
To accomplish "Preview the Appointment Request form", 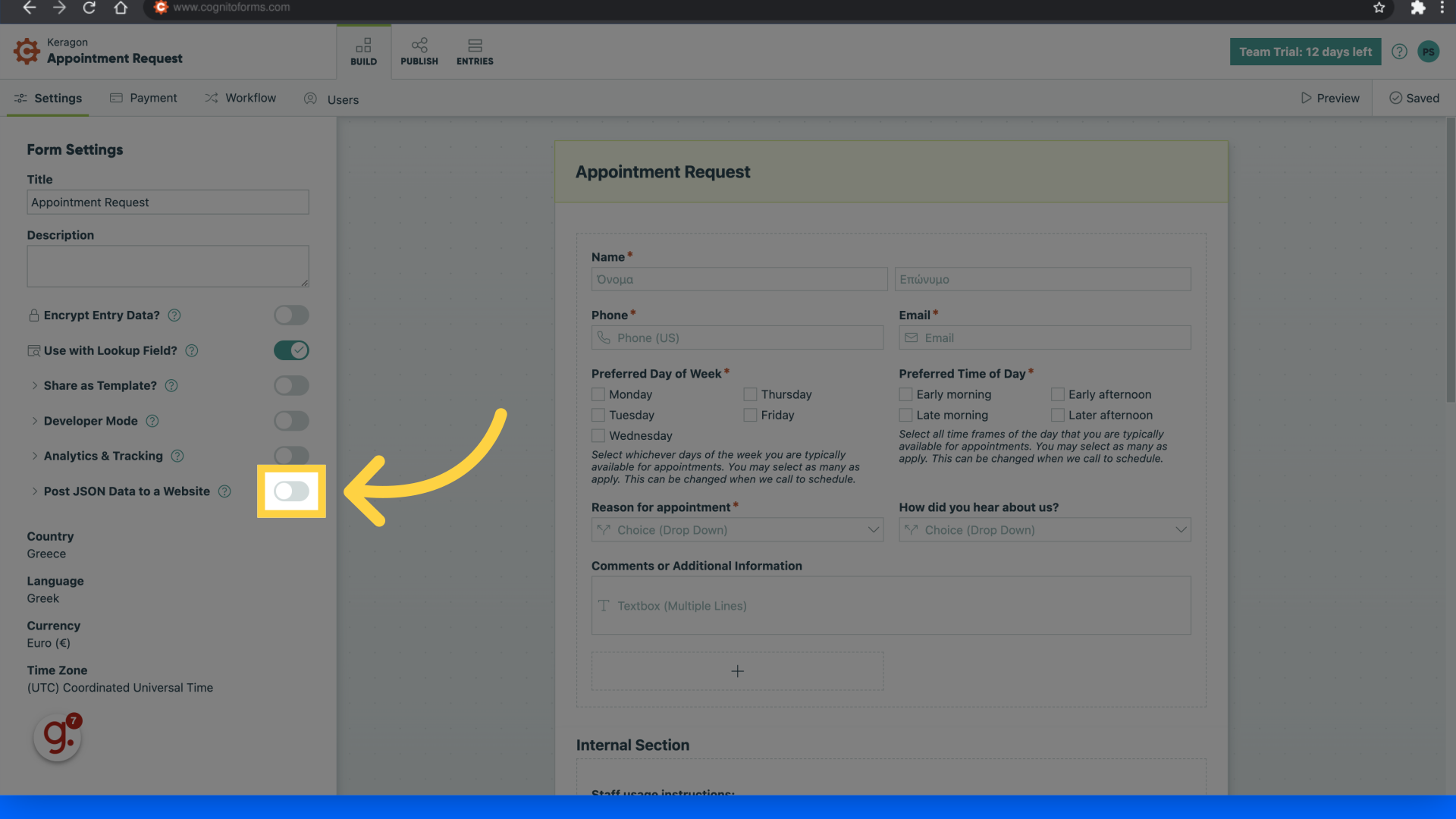I will tap(1330, 98).
